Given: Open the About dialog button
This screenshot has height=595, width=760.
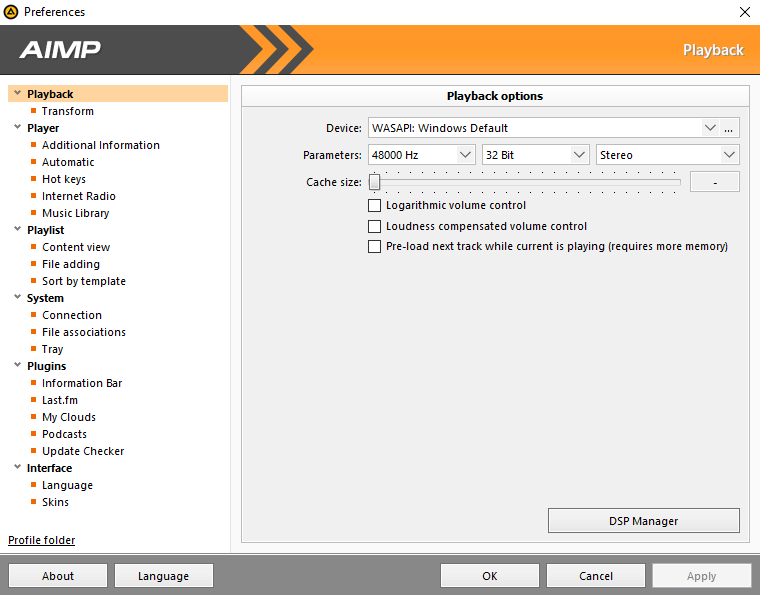Looking at the screenshot, I should (x=58, y=576).
